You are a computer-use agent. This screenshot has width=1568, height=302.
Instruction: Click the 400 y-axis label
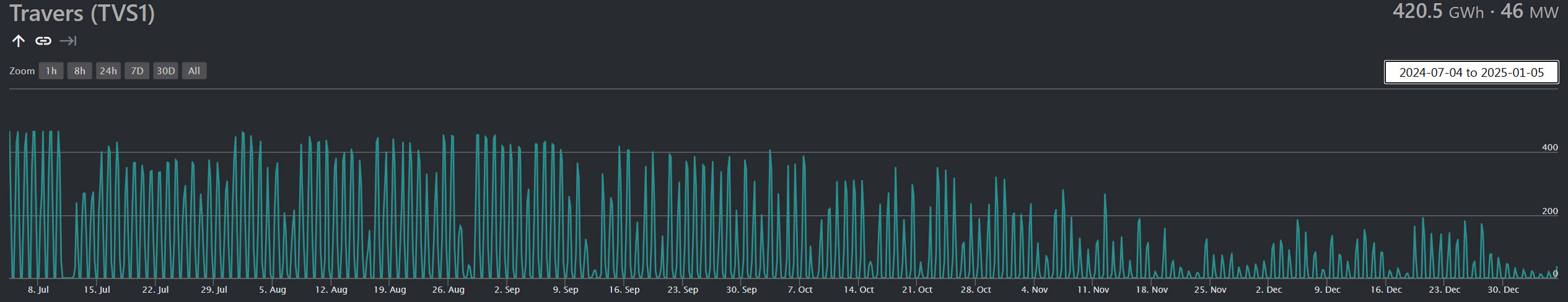coord(1549,147)
